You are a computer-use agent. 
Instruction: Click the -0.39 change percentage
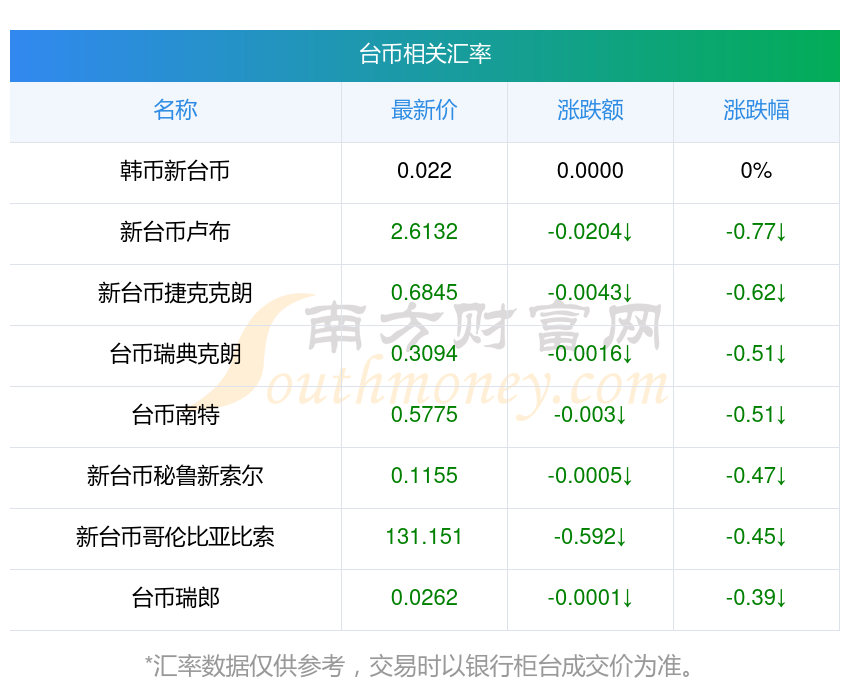coord(756,598)
